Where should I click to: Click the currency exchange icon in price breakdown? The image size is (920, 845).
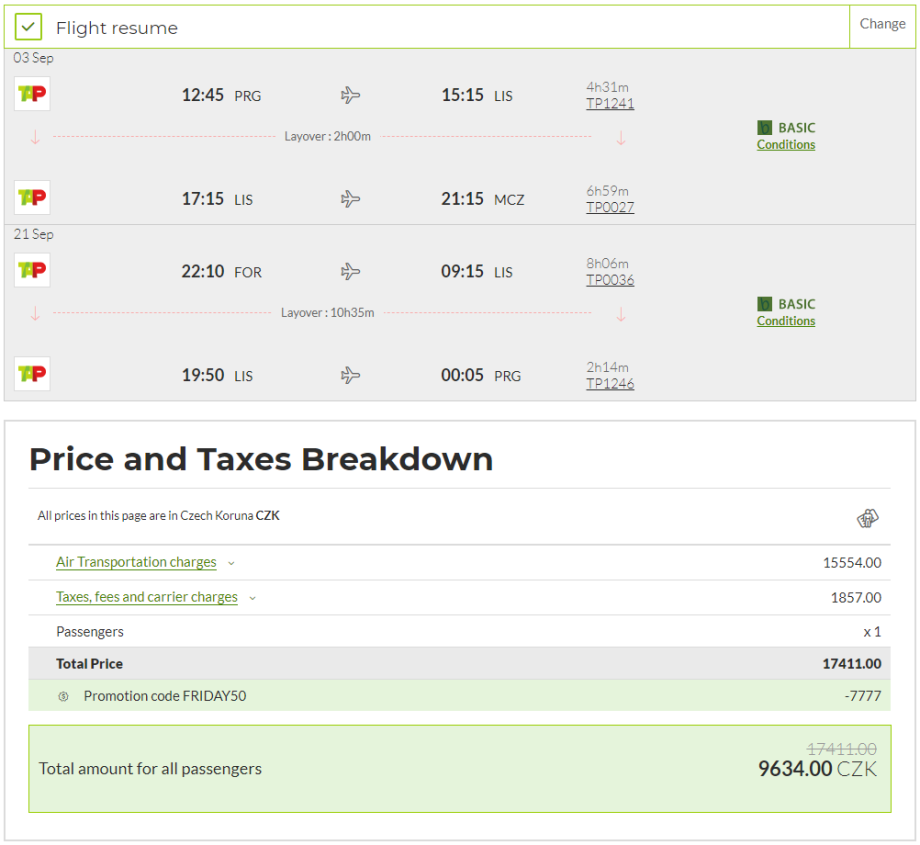click(867, 518)
